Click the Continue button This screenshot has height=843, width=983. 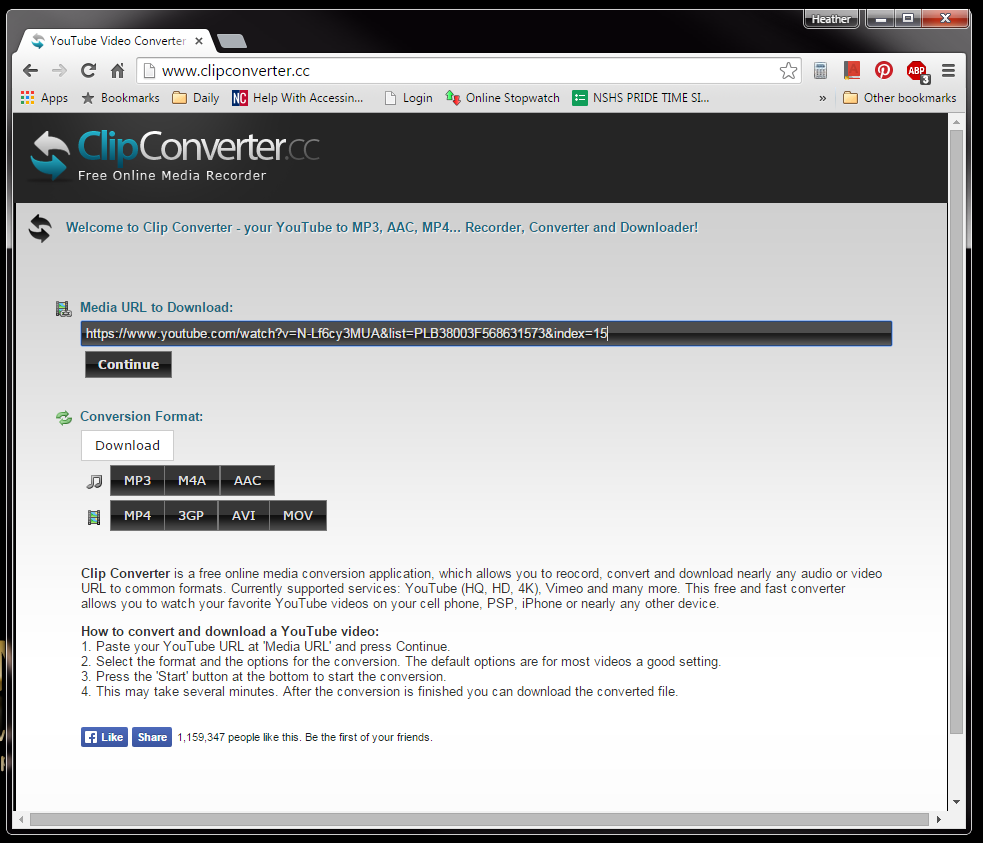(x=129, y=365)
